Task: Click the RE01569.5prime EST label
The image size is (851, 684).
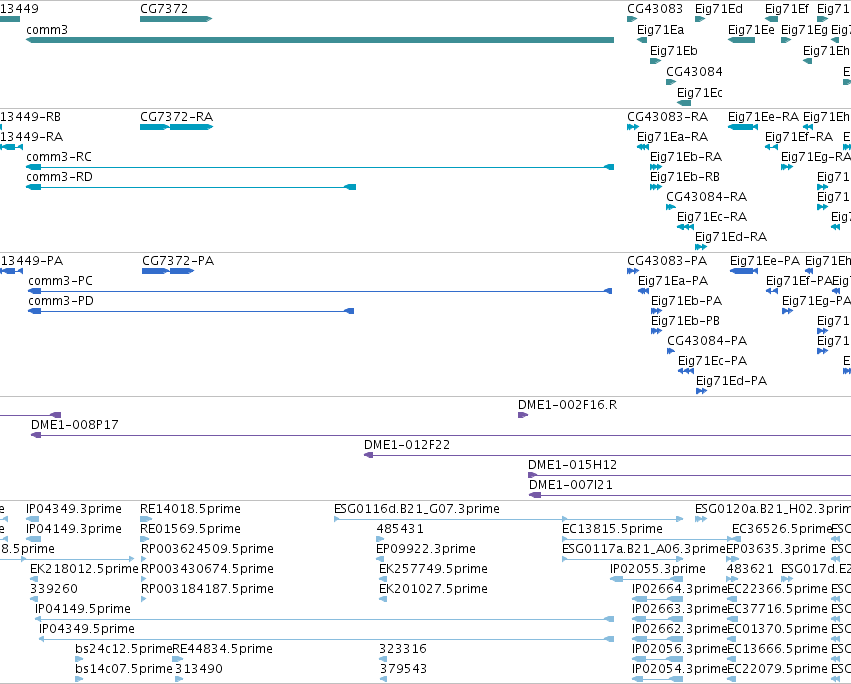Action: pyautogui.click(x=190, y=529)
